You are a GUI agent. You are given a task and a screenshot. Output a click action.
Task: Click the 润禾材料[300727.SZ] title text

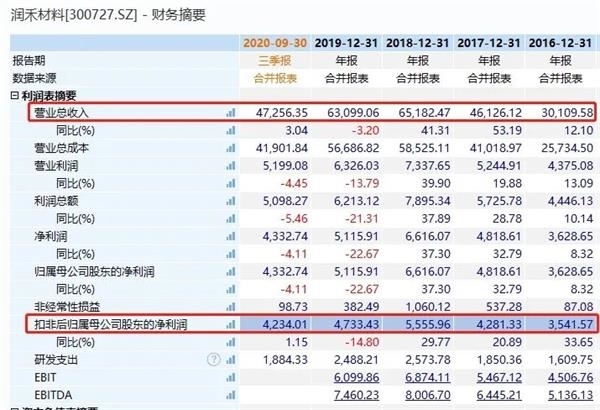(x=74, y=15)
